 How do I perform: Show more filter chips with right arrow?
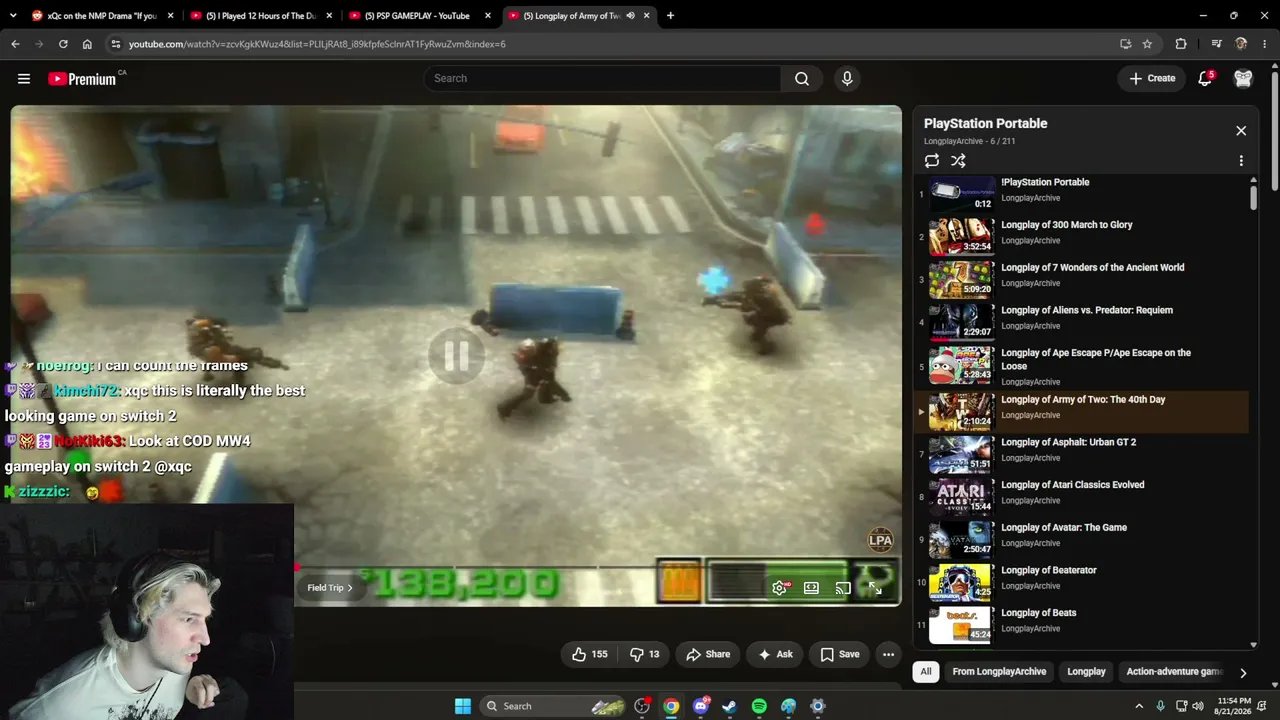[1243, 673]
